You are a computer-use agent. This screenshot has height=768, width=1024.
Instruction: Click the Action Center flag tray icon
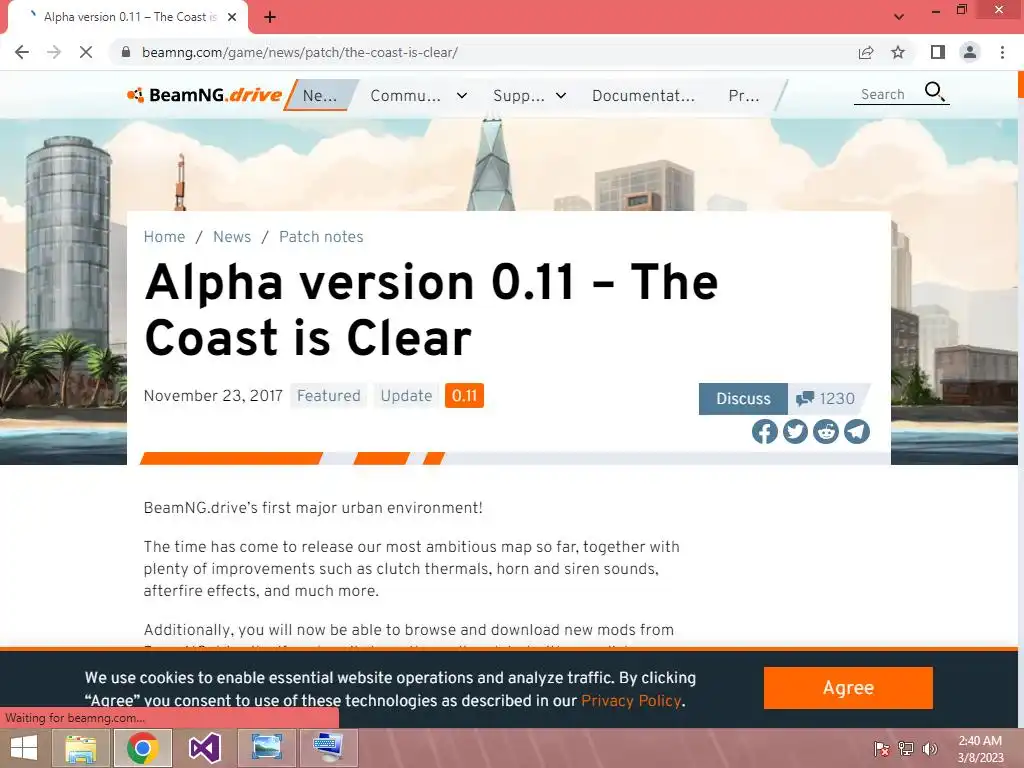click(881, 749)
